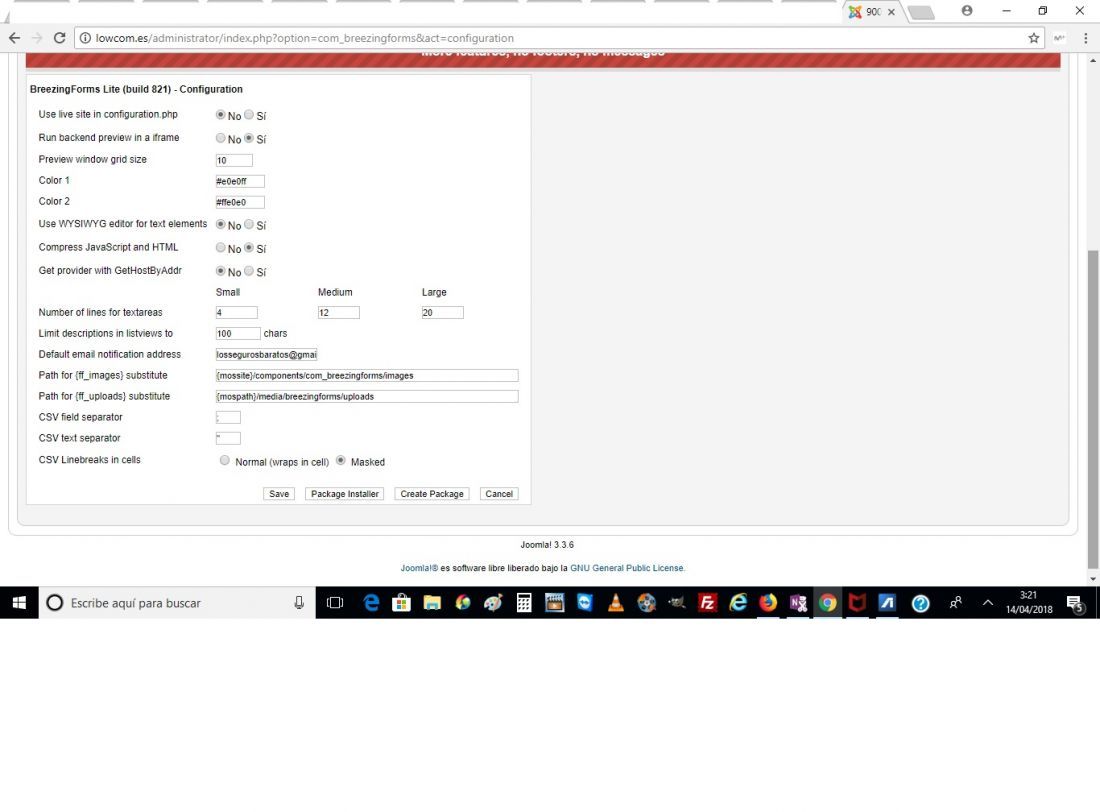The width and height of the screenshot is (1100, 812).
Task: Switch to the Joomla '900' browser tab
Action: [872, 12]
